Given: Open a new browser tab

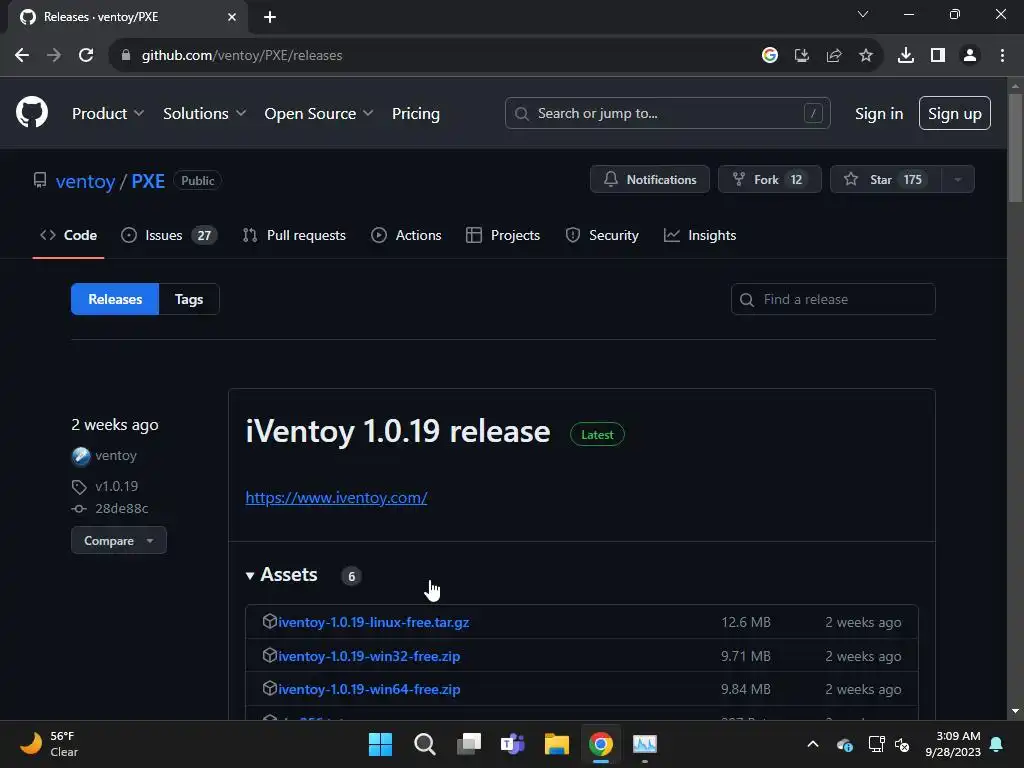Looking at the screenshot, I should click(x=270, y=17).
